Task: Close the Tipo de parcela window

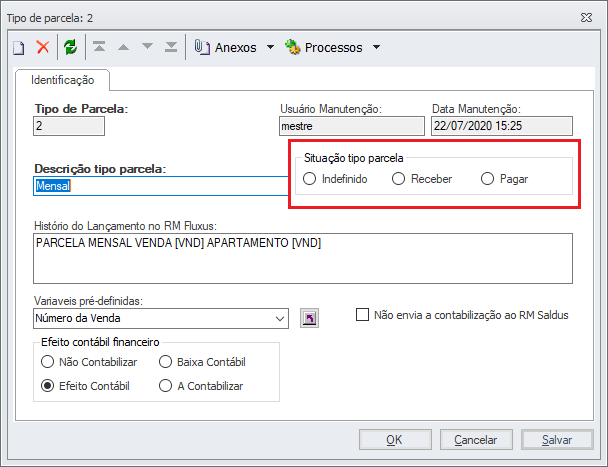Action: point(586,17)
